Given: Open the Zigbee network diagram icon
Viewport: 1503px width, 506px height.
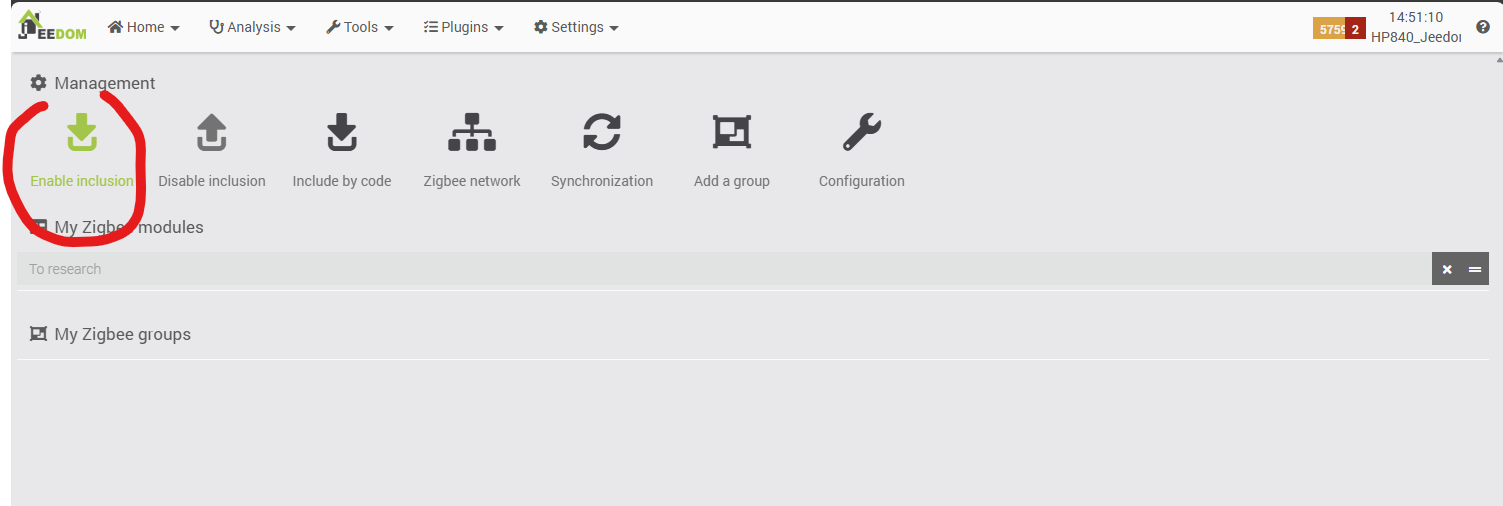Looking at the screenshot, I should point(472,133).
